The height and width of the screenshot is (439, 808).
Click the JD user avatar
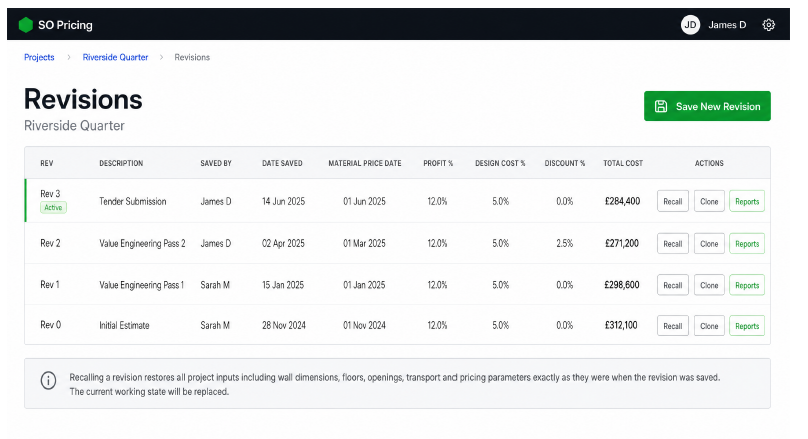[690, 25]
